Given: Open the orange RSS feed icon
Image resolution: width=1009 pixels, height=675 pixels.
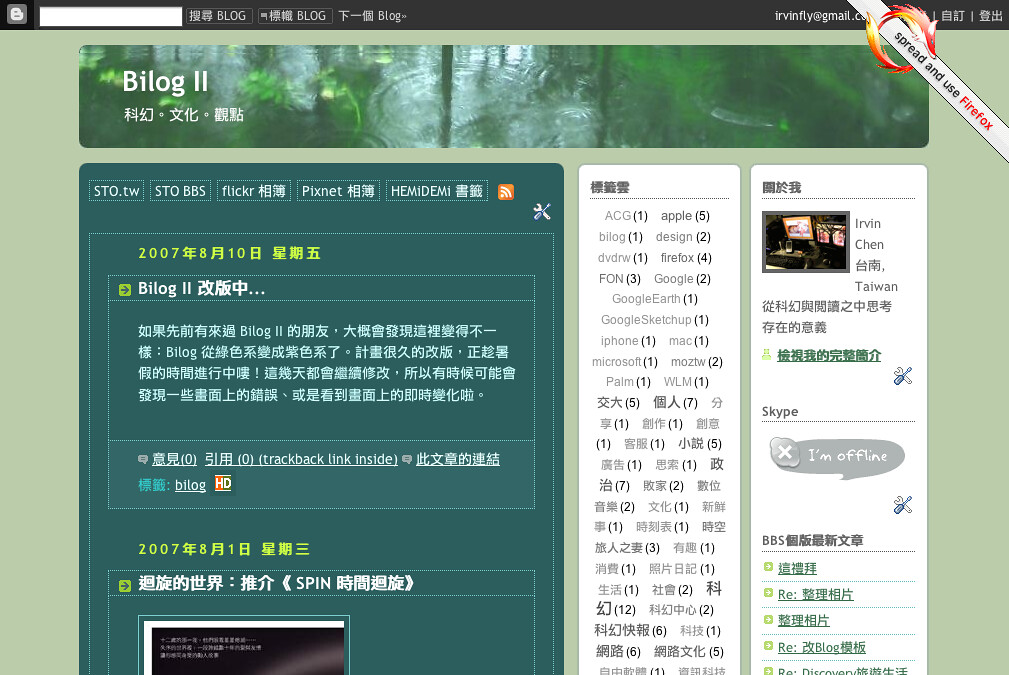Looking at the screenshot, I should (506, 191).
